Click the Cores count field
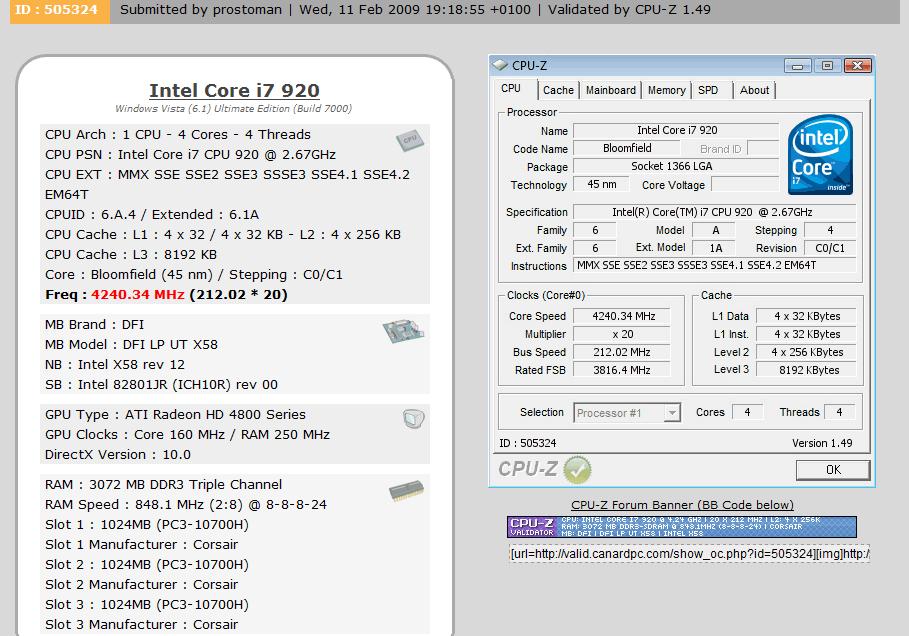The width and height of the screenshot is (909, 636). pyautogui.click(x=747, y=412)
